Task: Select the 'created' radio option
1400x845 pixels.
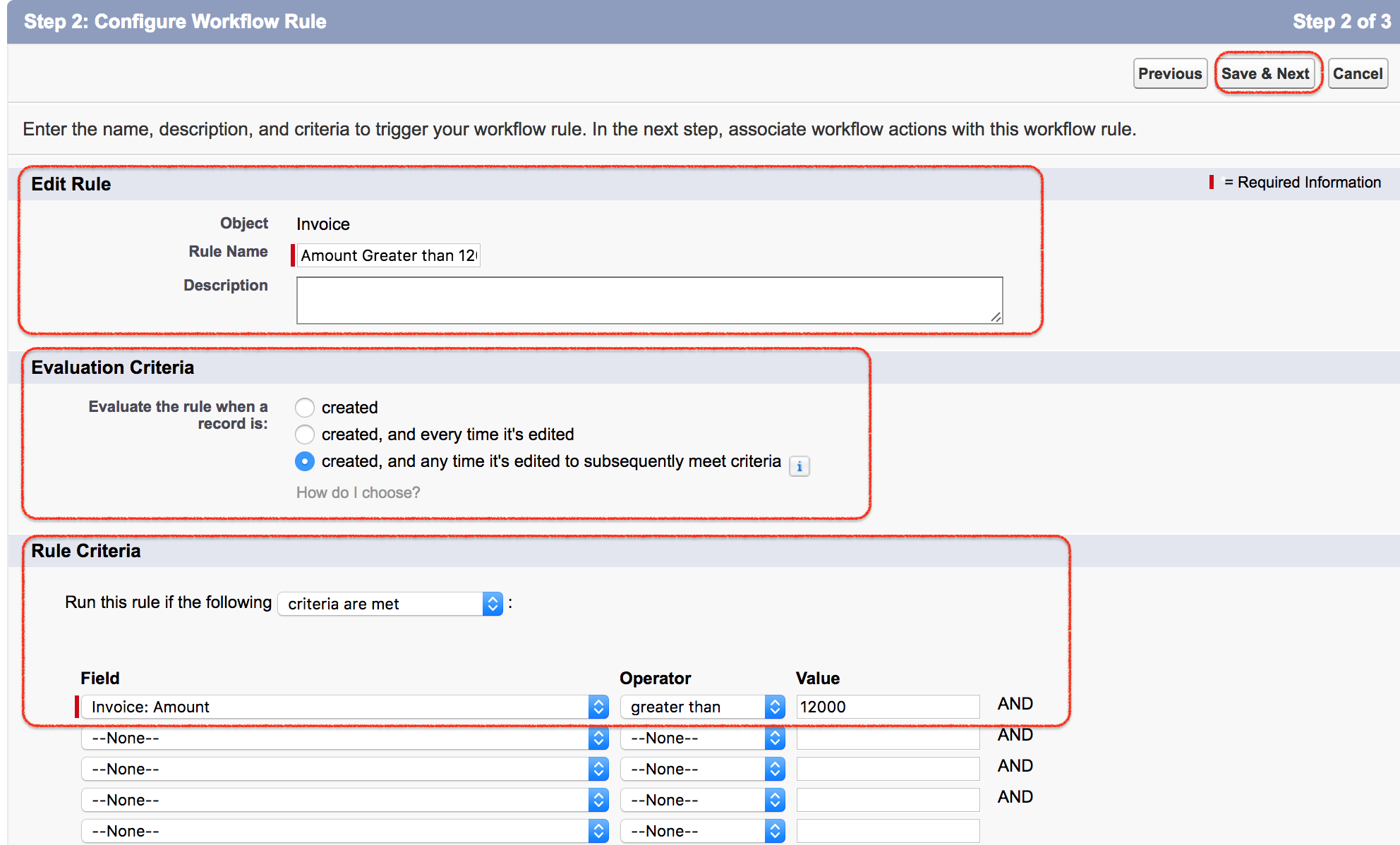Action: click(305, 408)
